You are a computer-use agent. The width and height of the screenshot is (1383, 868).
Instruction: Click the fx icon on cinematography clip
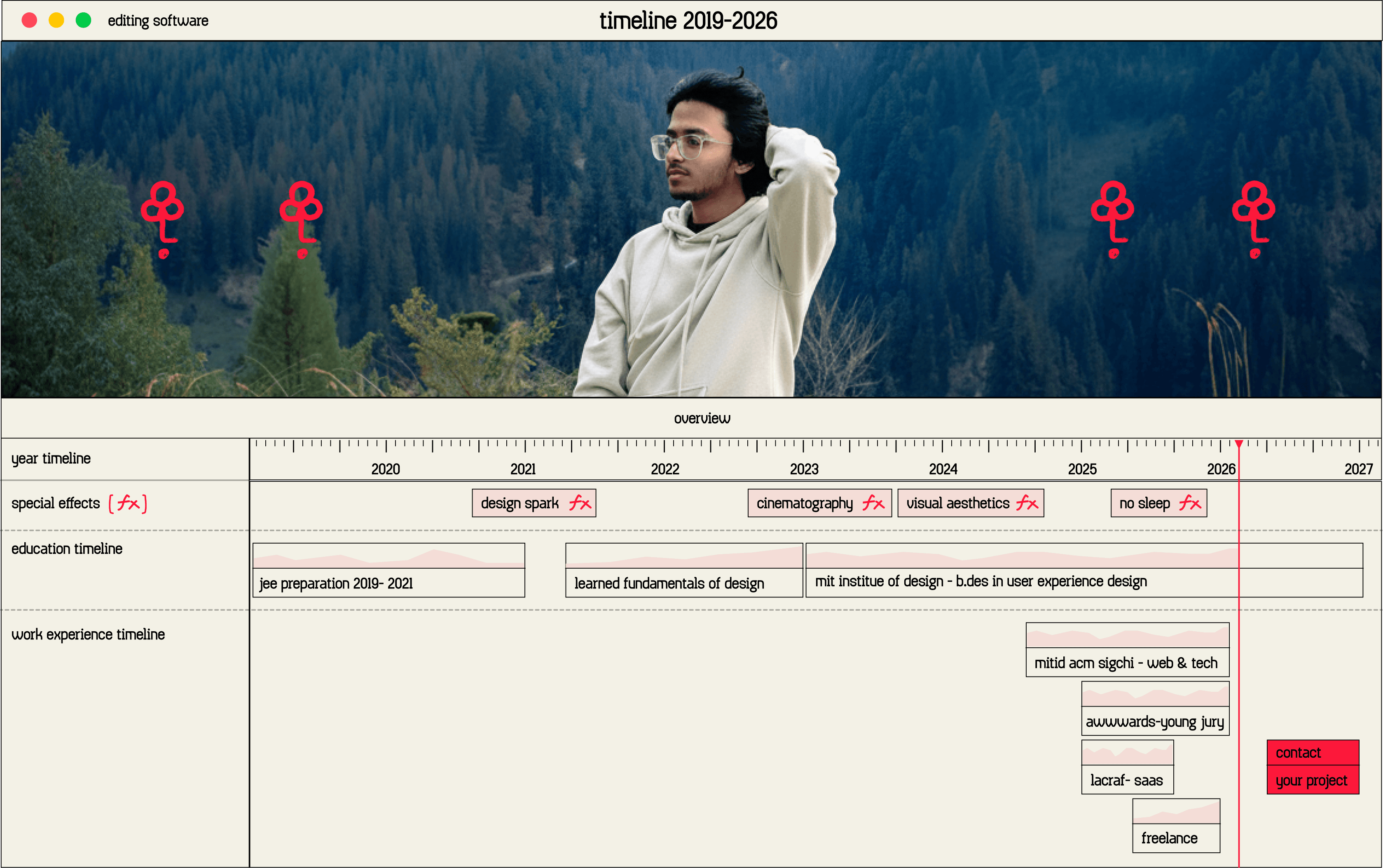[873, 504]
